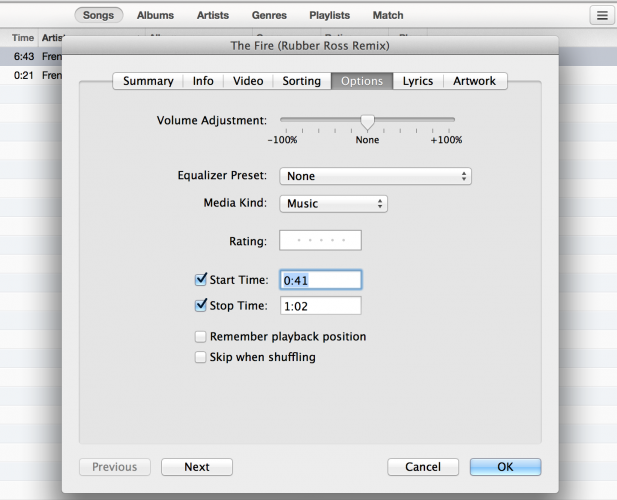Open the Equalizer Preset dropdown

(x=375, y=176)
